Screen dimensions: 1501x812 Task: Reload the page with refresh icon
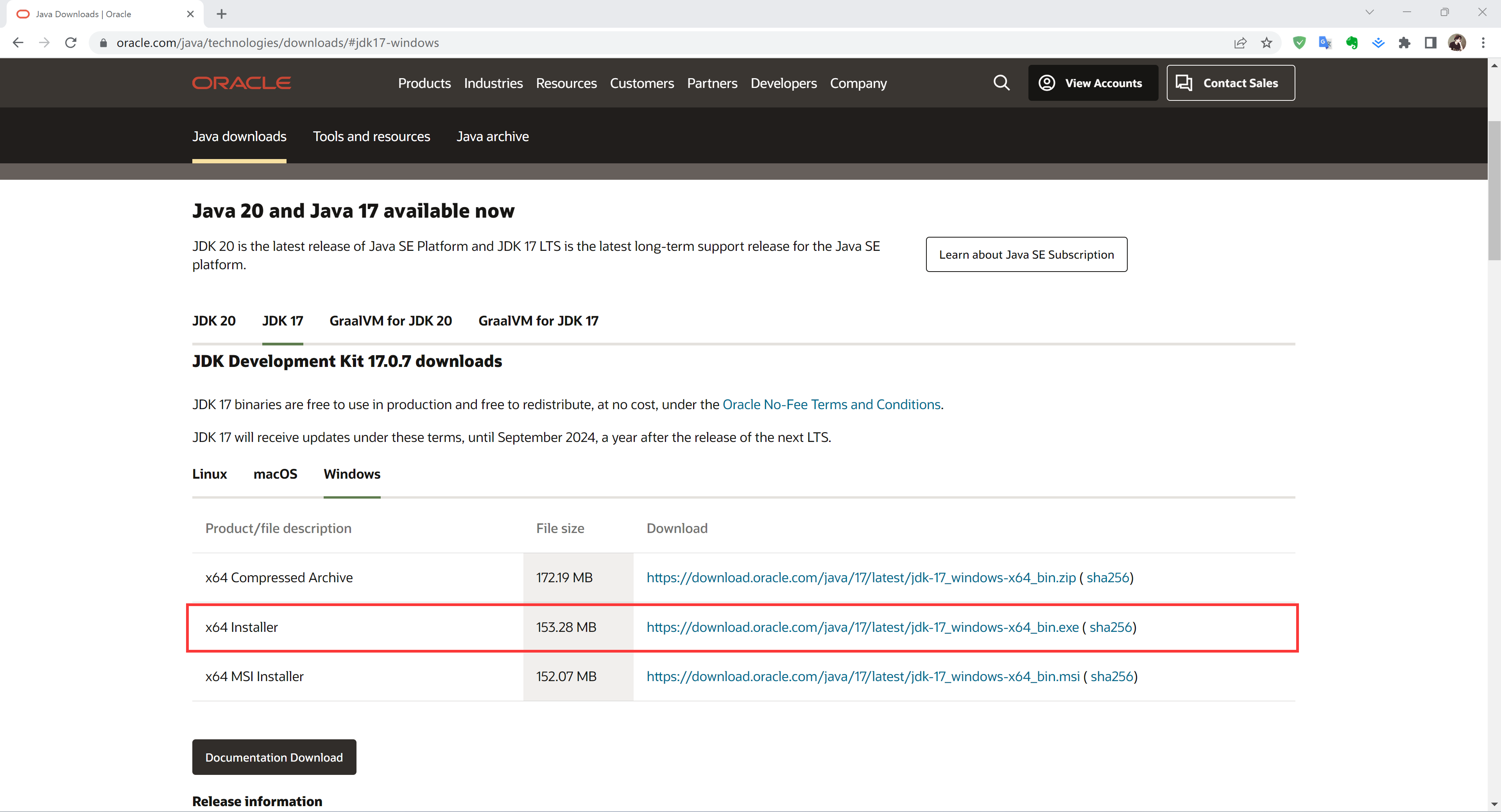[x=70, y=43]
